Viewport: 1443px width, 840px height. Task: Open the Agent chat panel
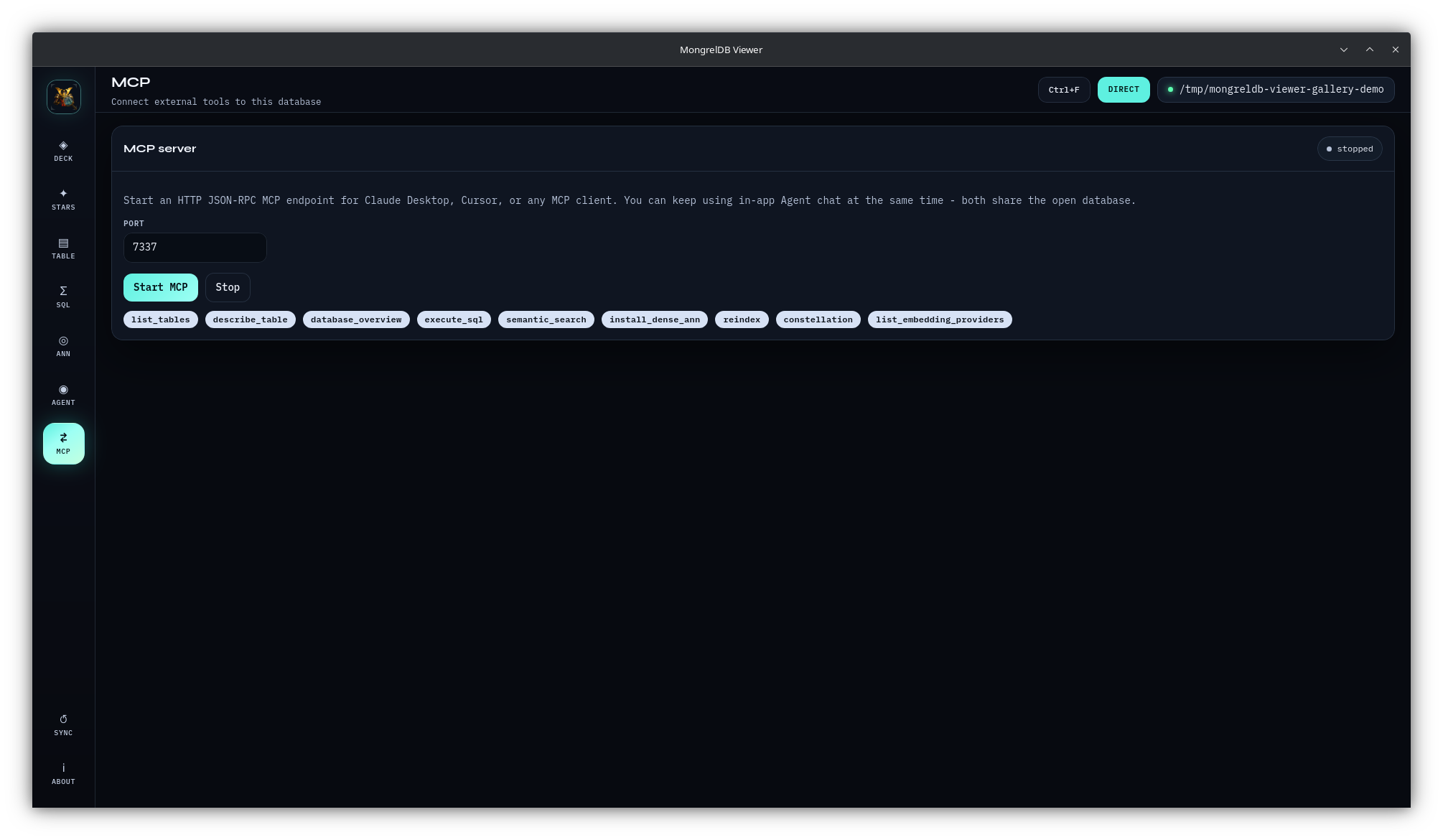tap(63, 395)
